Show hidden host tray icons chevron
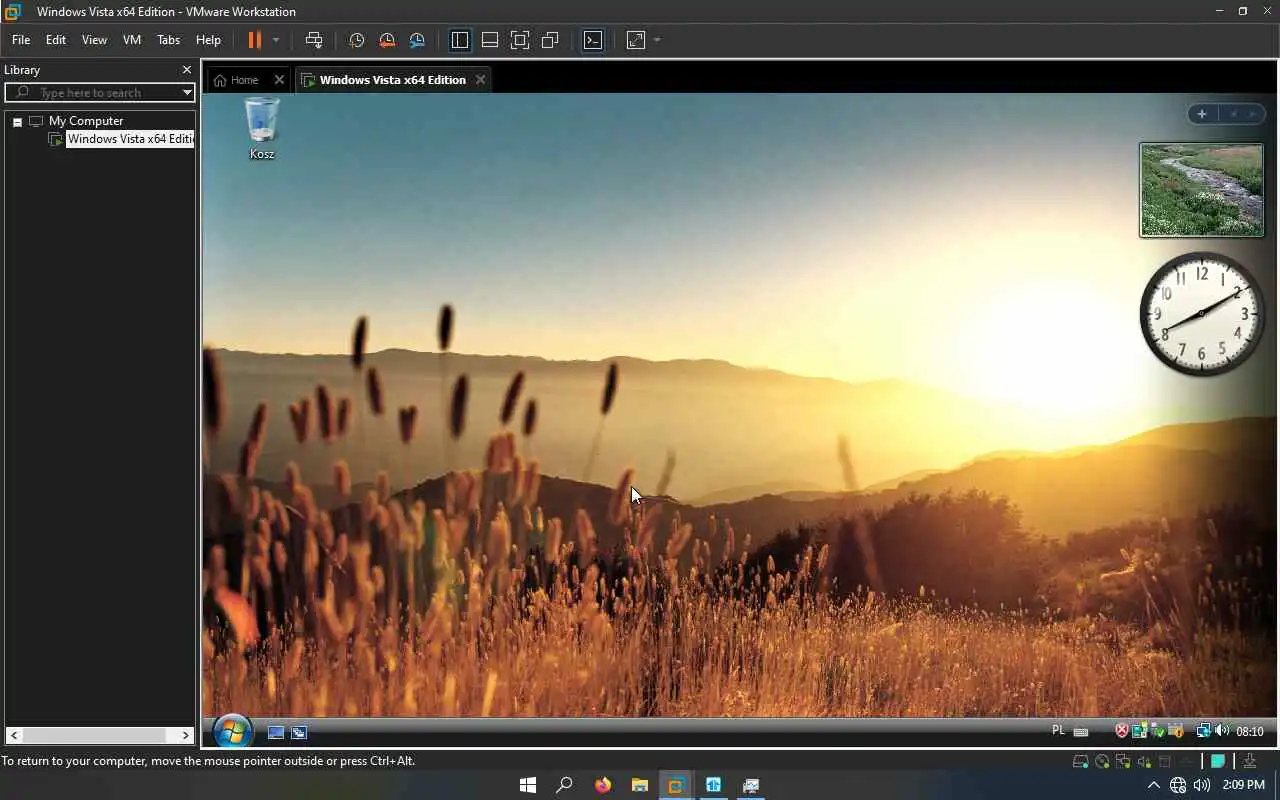The height and width of the screenshot is (800, 1280). 1153,786
